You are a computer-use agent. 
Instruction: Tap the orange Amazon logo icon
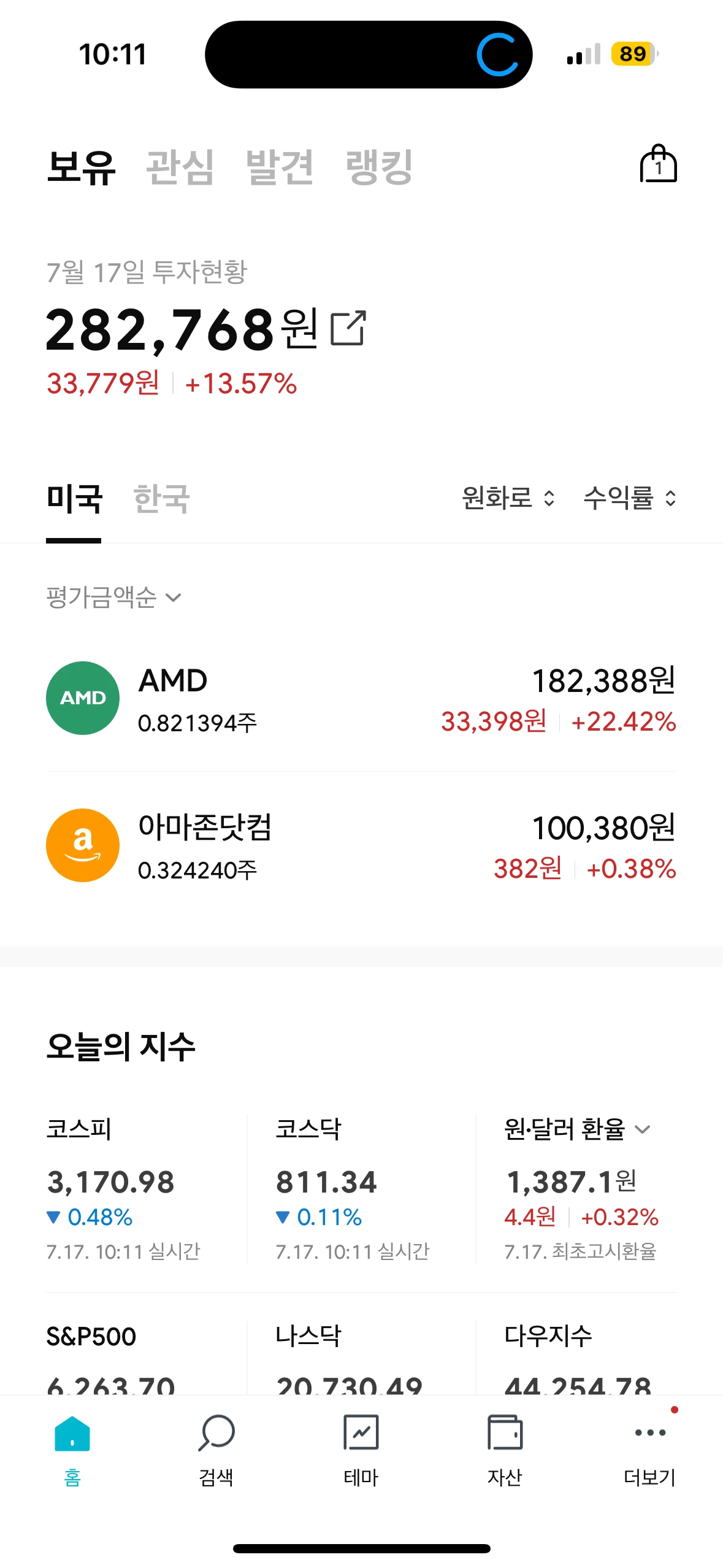[x=83, y=845]
